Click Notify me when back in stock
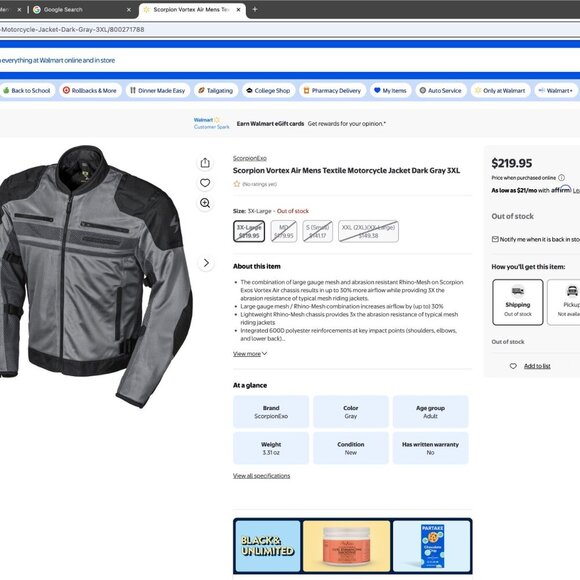This screenshot has width=580, height=580. pos(539,239)
